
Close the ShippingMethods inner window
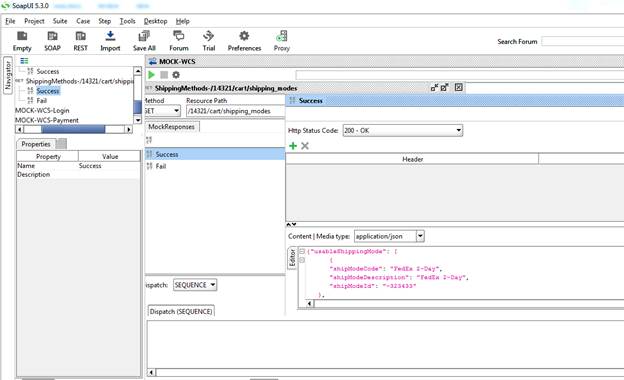tap(458, 88)
